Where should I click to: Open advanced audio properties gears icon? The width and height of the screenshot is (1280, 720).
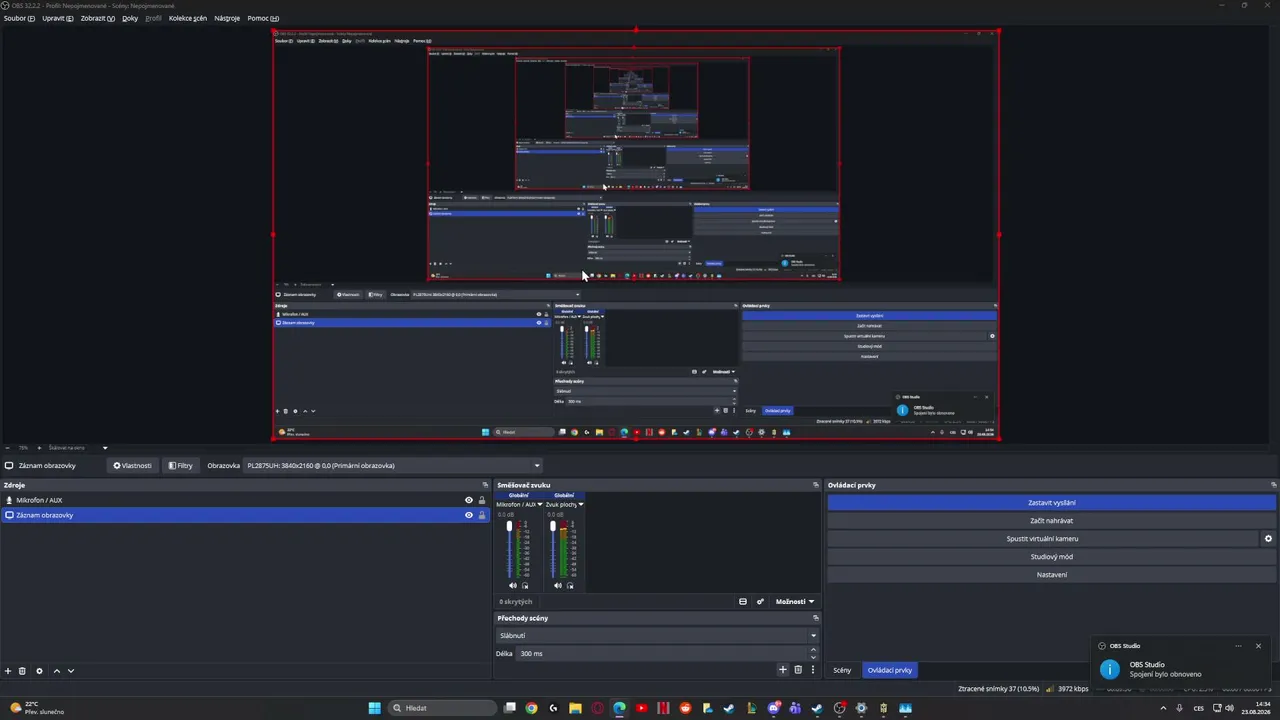760,602
